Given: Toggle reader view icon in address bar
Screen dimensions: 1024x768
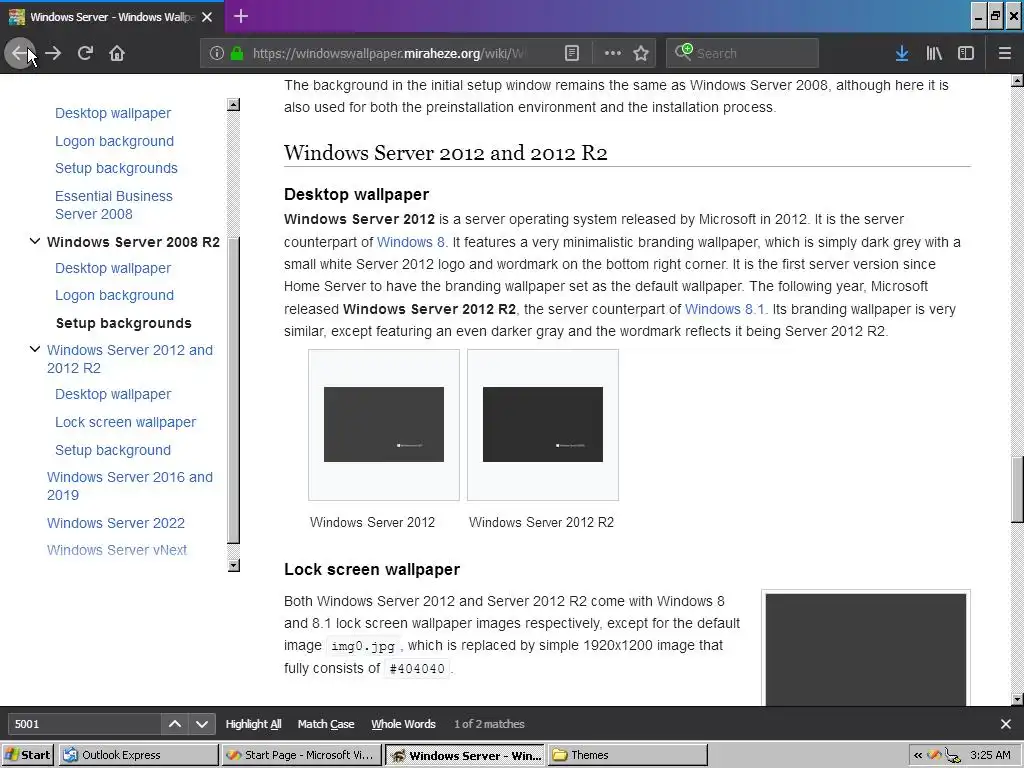Looking at the screenshot, I should 571,53.
